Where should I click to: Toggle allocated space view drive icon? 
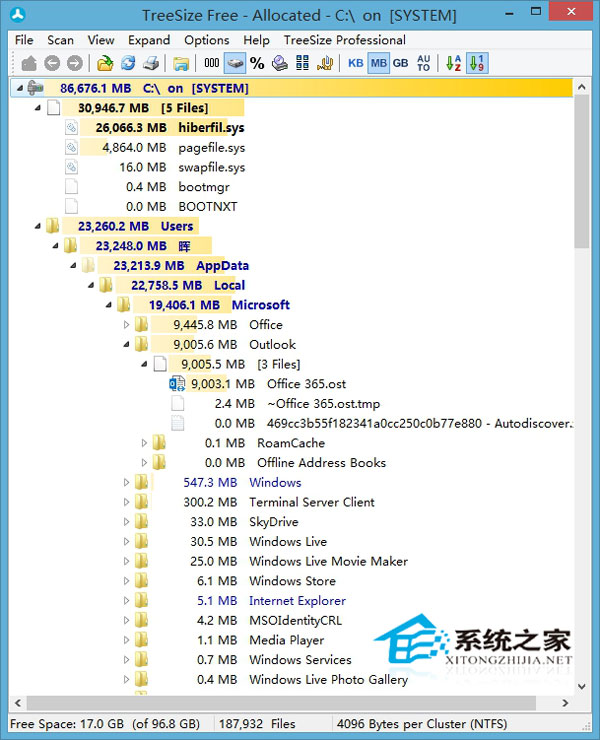click(235, 63)
